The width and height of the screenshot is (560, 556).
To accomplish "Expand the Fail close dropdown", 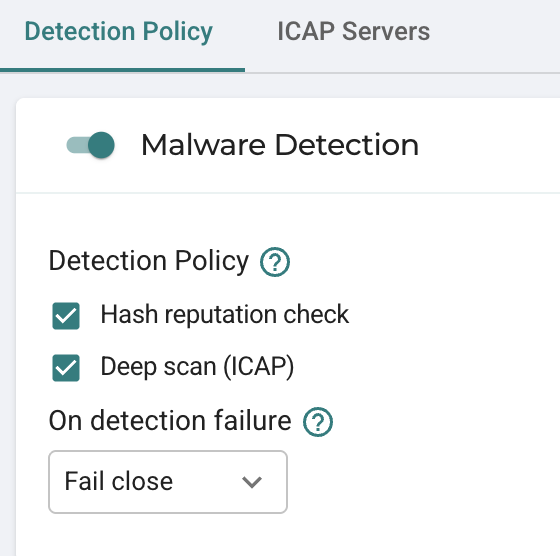I will click(x=168, y=482).
